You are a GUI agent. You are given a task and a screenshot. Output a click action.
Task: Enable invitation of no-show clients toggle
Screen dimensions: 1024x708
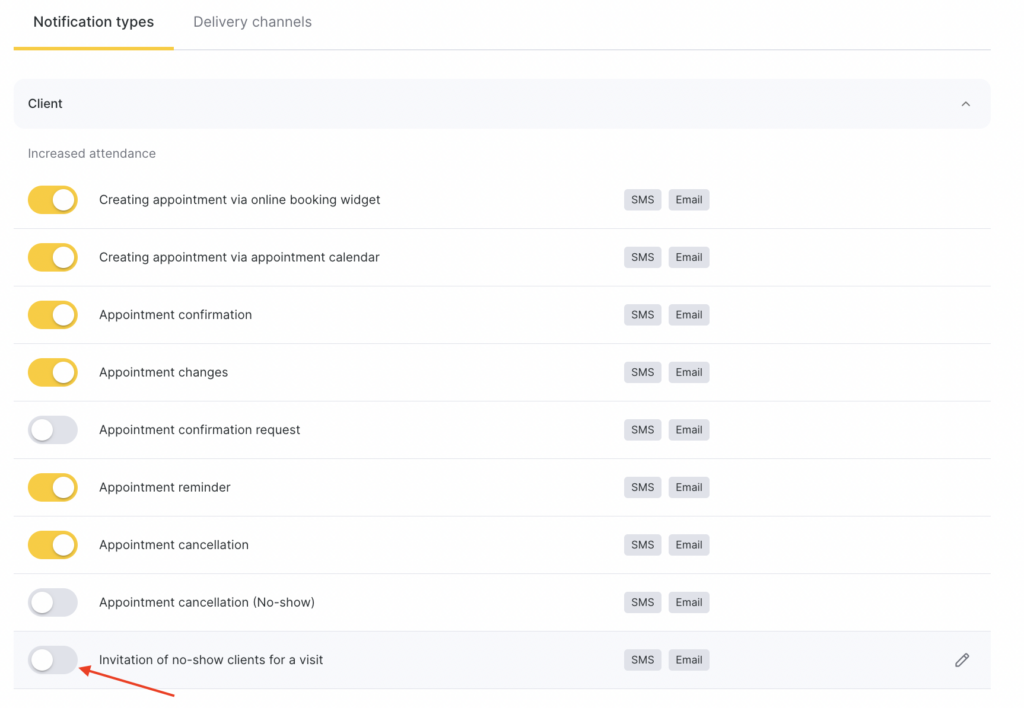53,660
